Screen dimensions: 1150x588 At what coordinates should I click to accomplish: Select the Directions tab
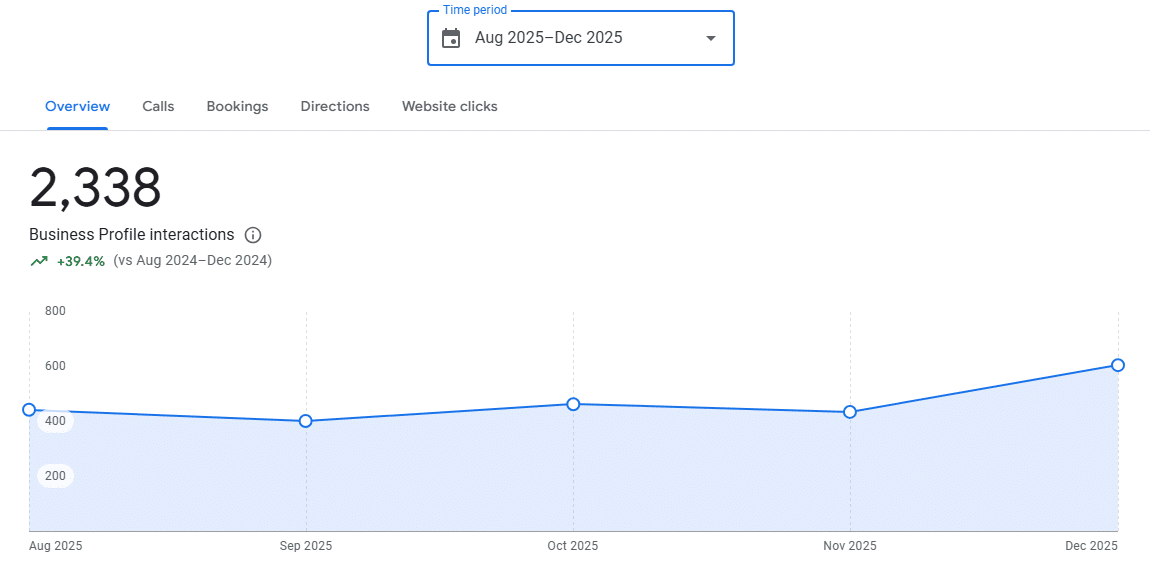tap(335, 106)
